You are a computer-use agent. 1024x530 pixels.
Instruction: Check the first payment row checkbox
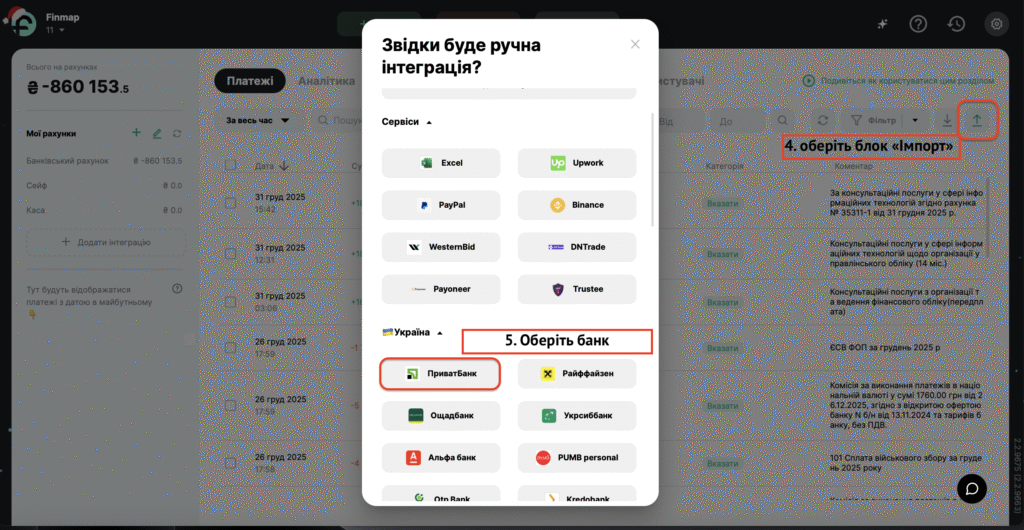pos(230,203)
